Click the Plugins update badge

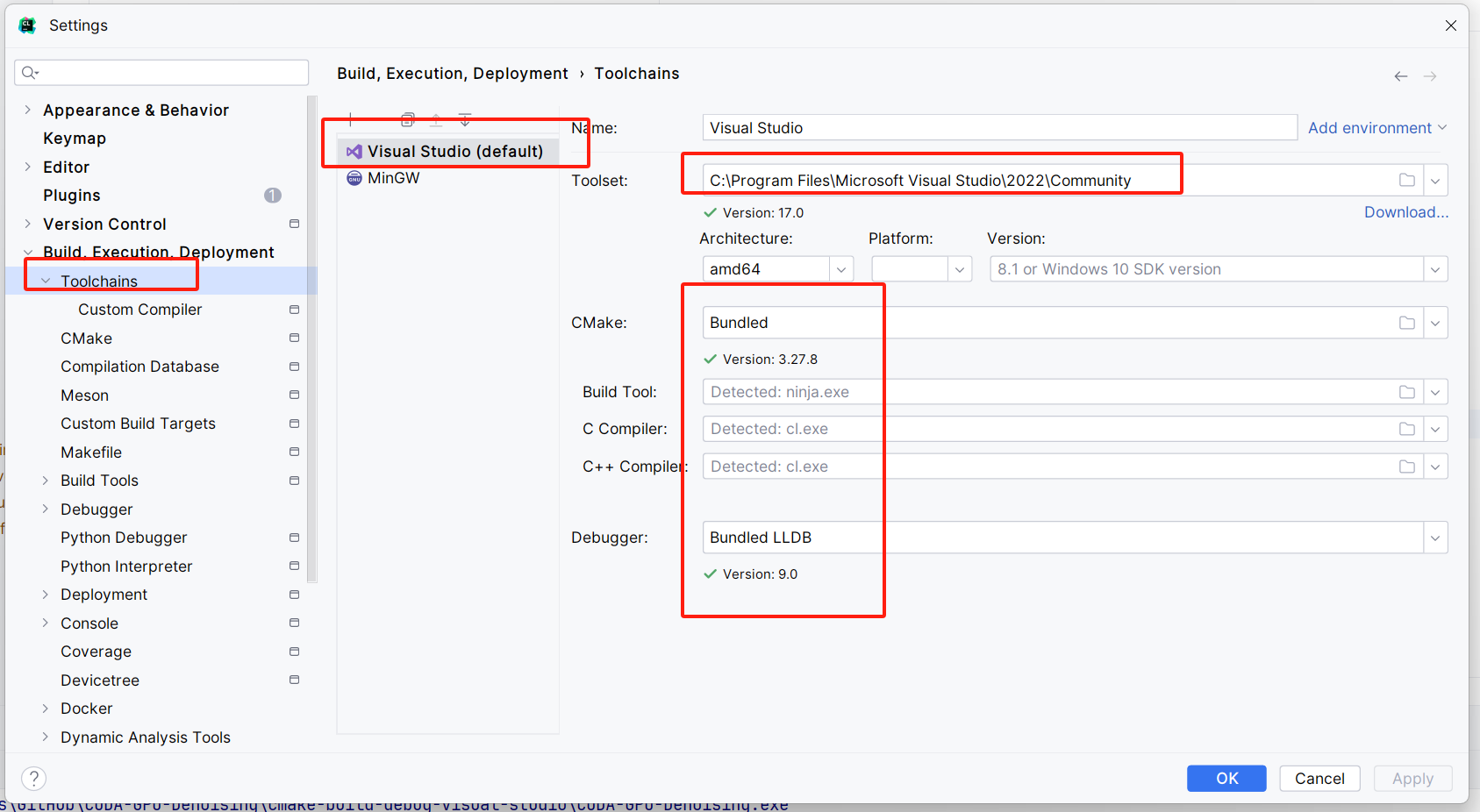tap(273, 196)
